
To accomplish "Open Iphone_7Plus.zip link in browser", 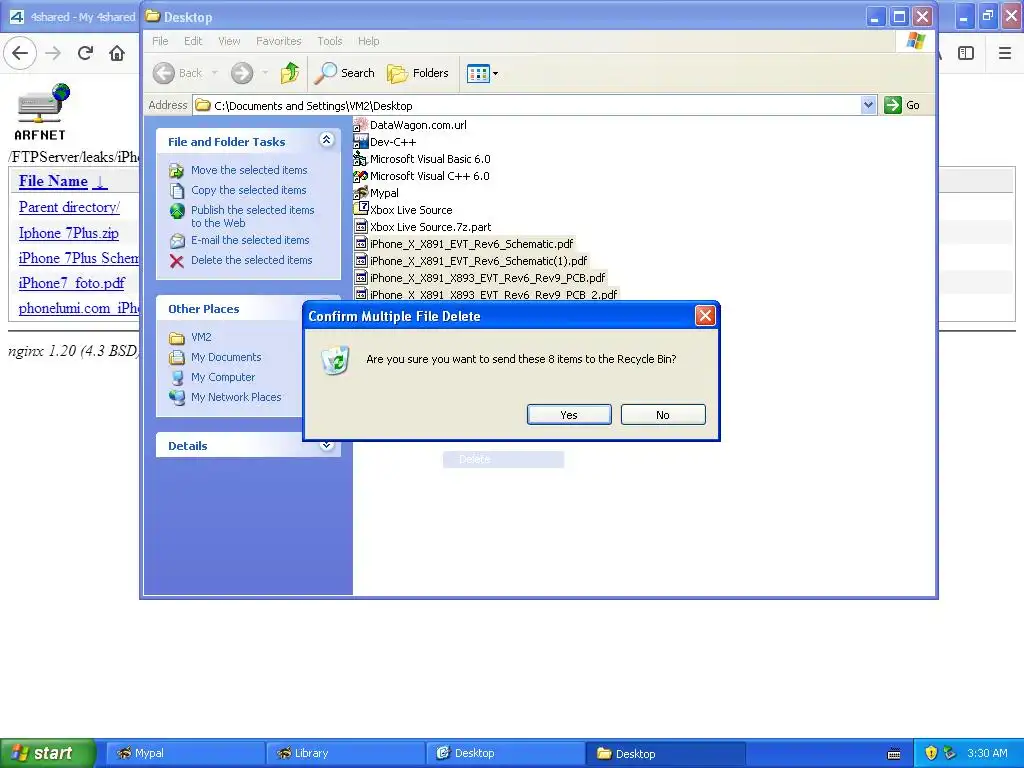I will [x=69, y=233].
